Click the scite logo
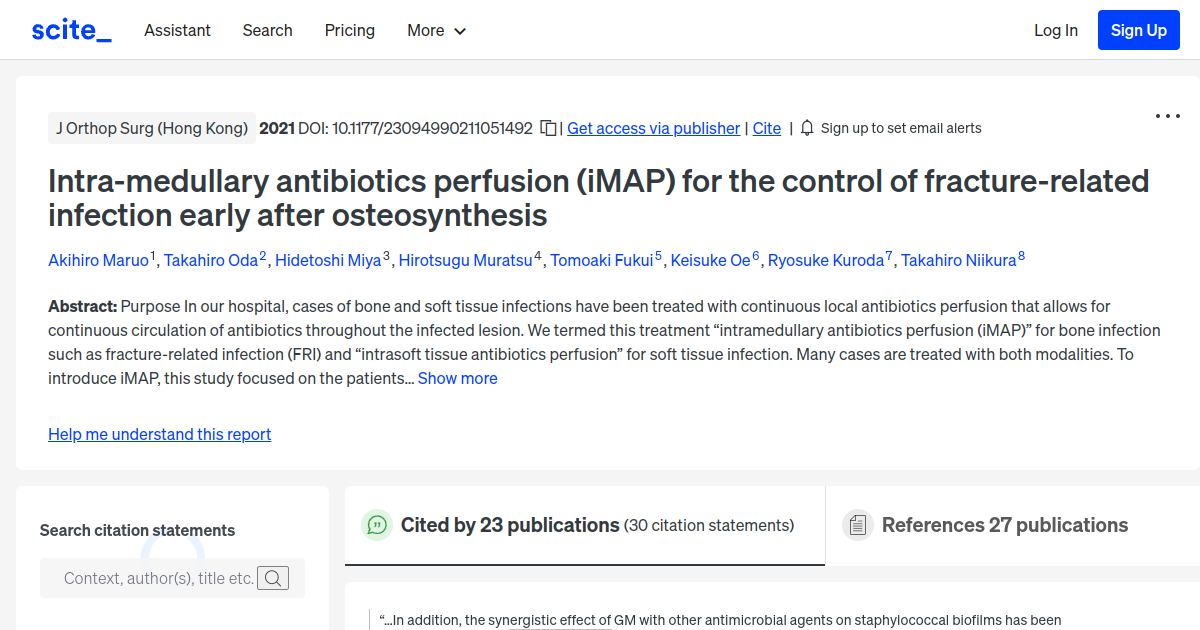 pyautogui.click(x=70, y=29)
